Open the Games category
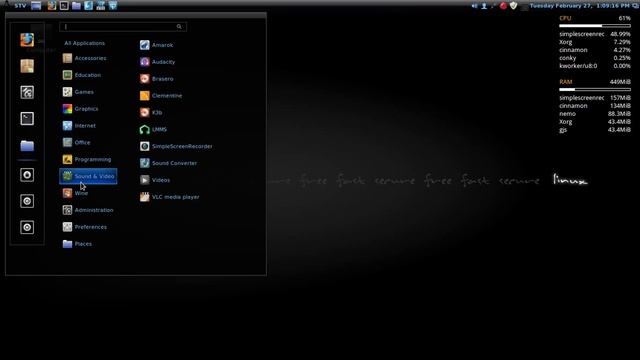 (78, 92)
